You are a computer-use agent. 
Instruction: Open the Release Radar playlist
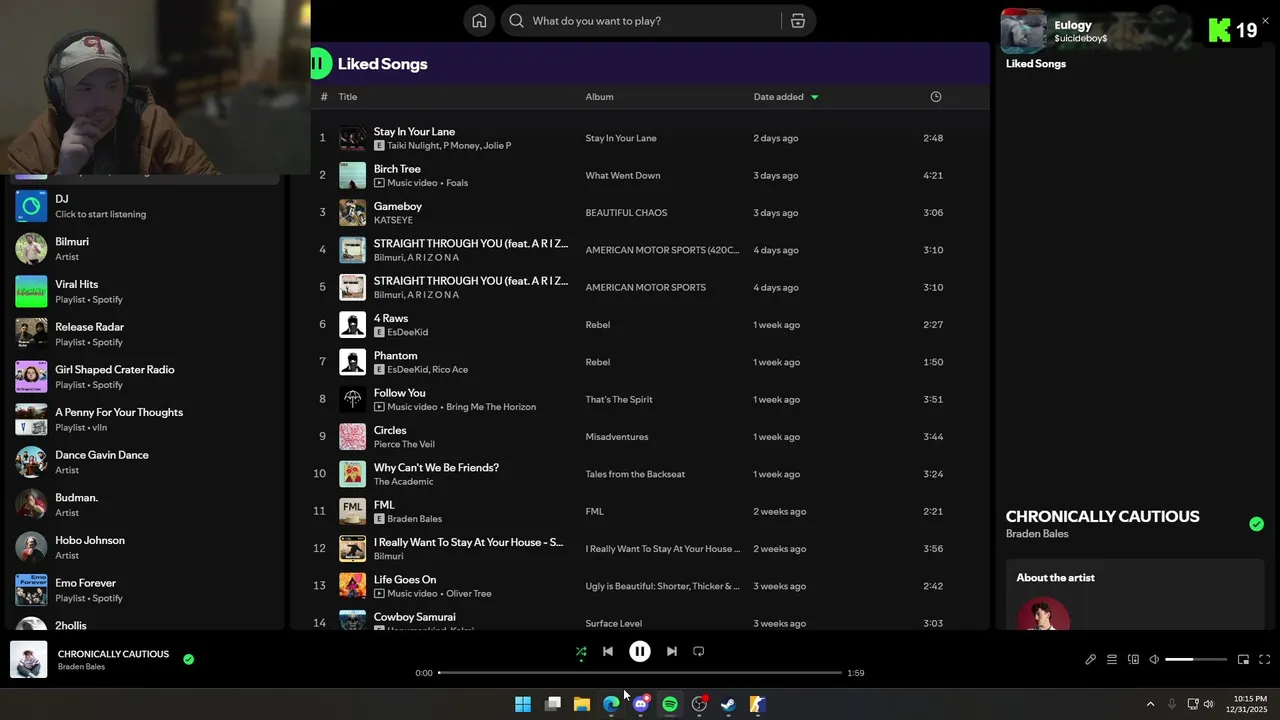[145, 334]
